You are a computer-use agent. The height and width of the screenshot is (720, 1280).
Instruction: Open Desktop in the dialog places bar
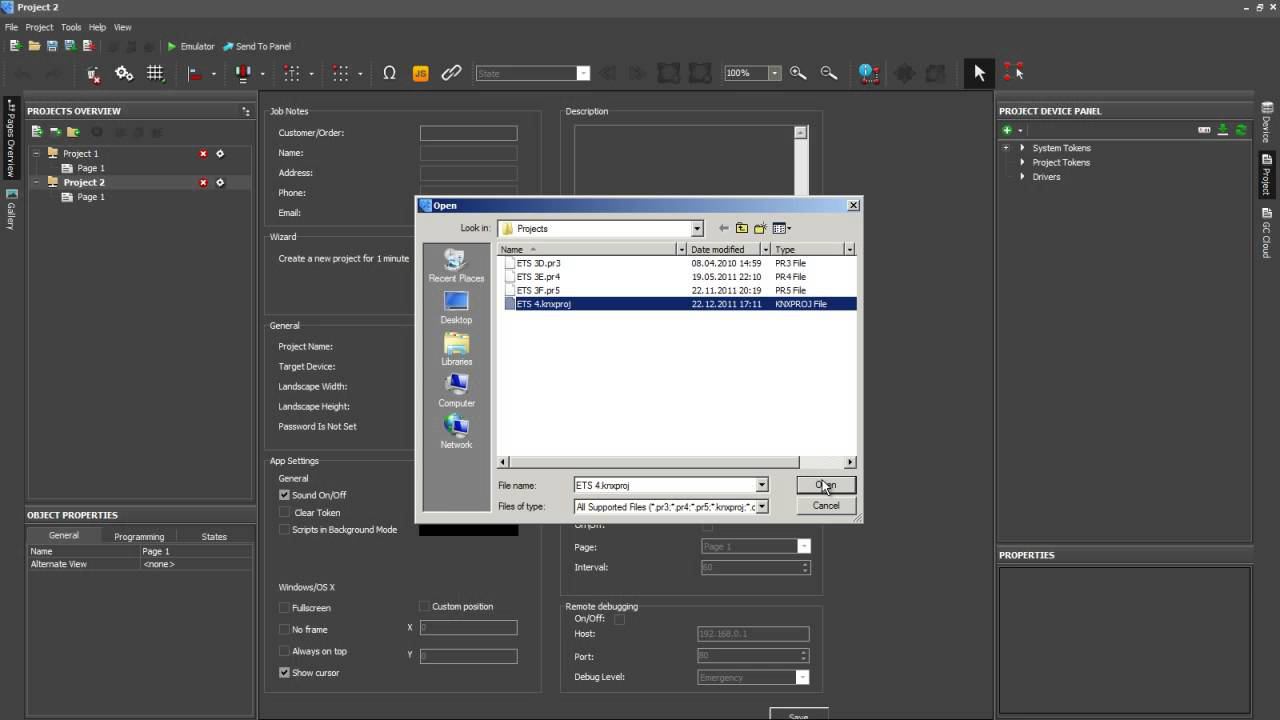coord(456,306)
